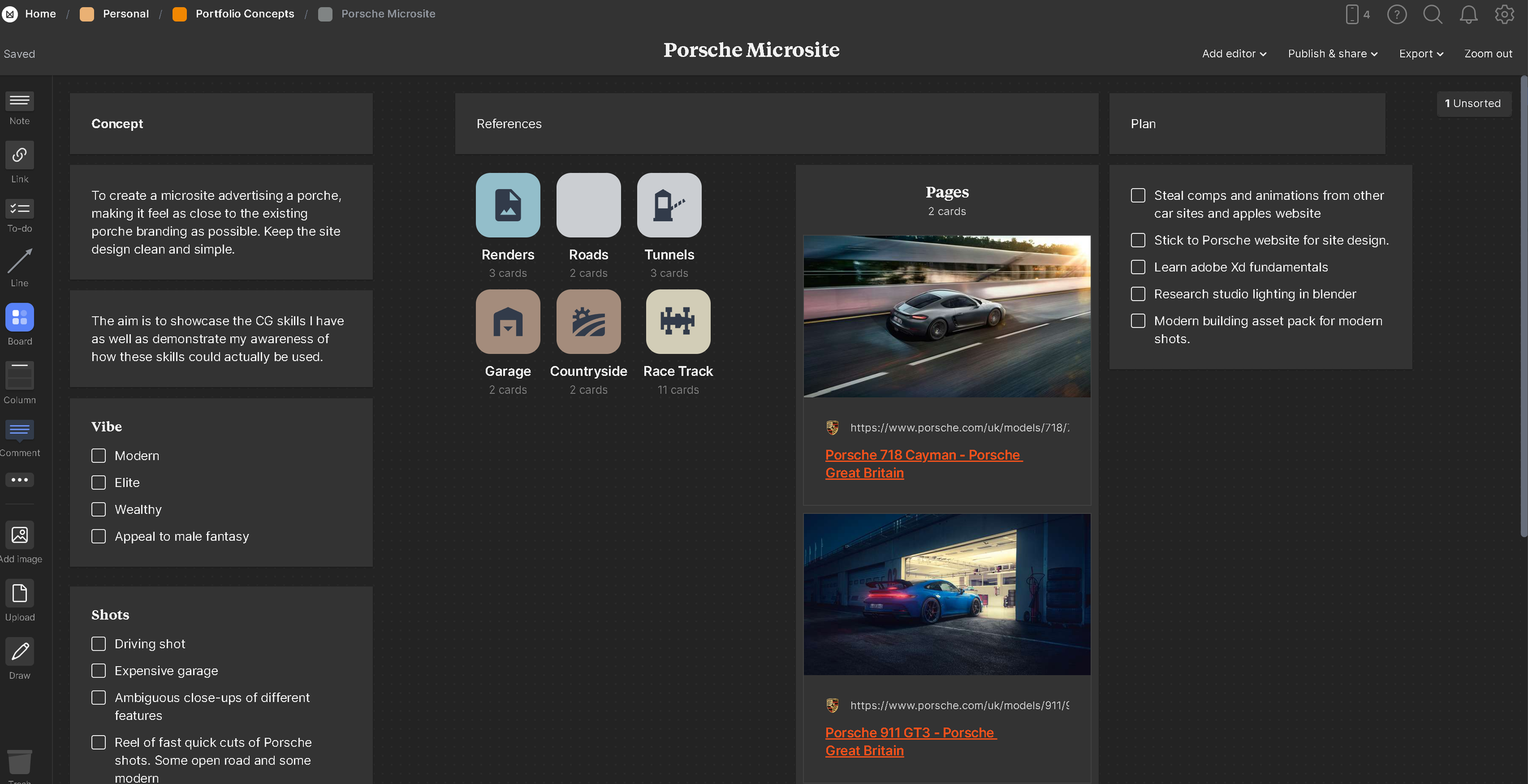The height and width of the screenshot is (784, 1528).
Task: Open the more tools ellipsis
Action: 20,480
